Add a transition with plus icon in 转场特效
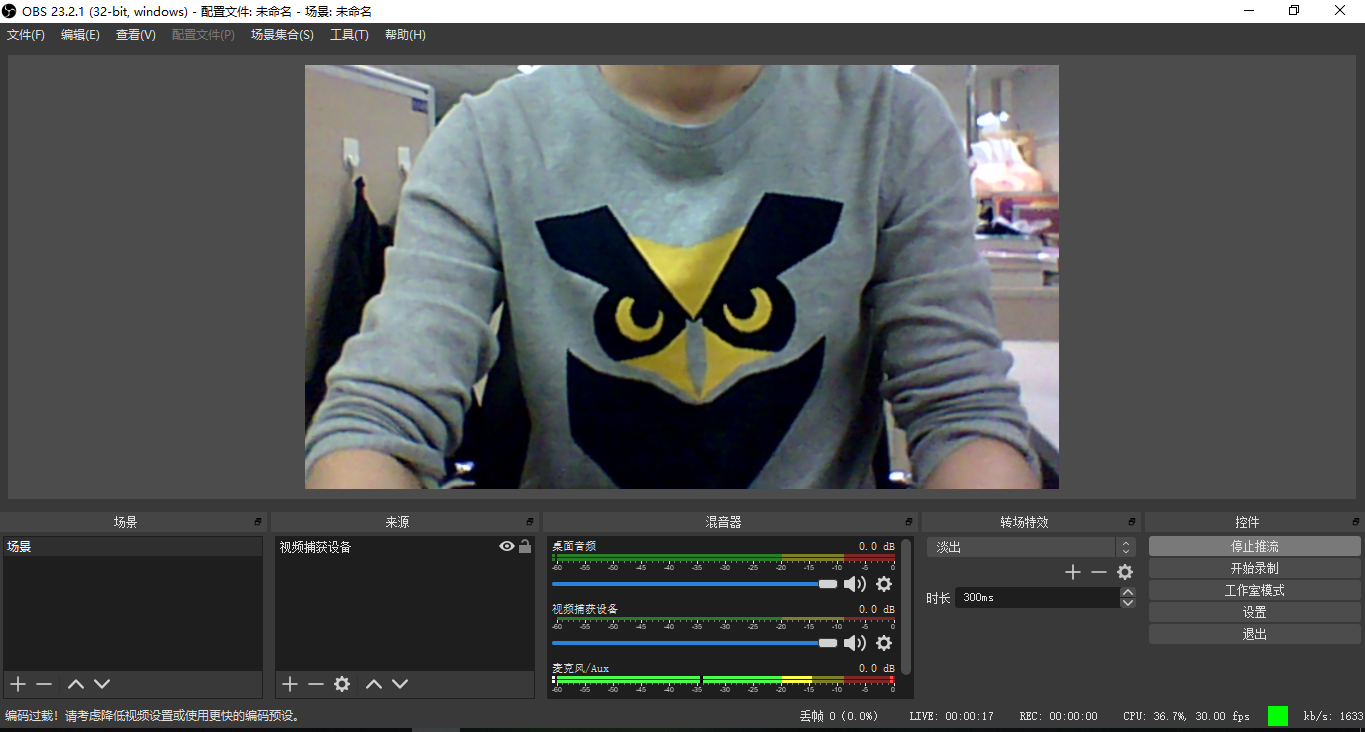Screen dimensions: 1365x732 pyautogui.click(x=1073, y=572)
